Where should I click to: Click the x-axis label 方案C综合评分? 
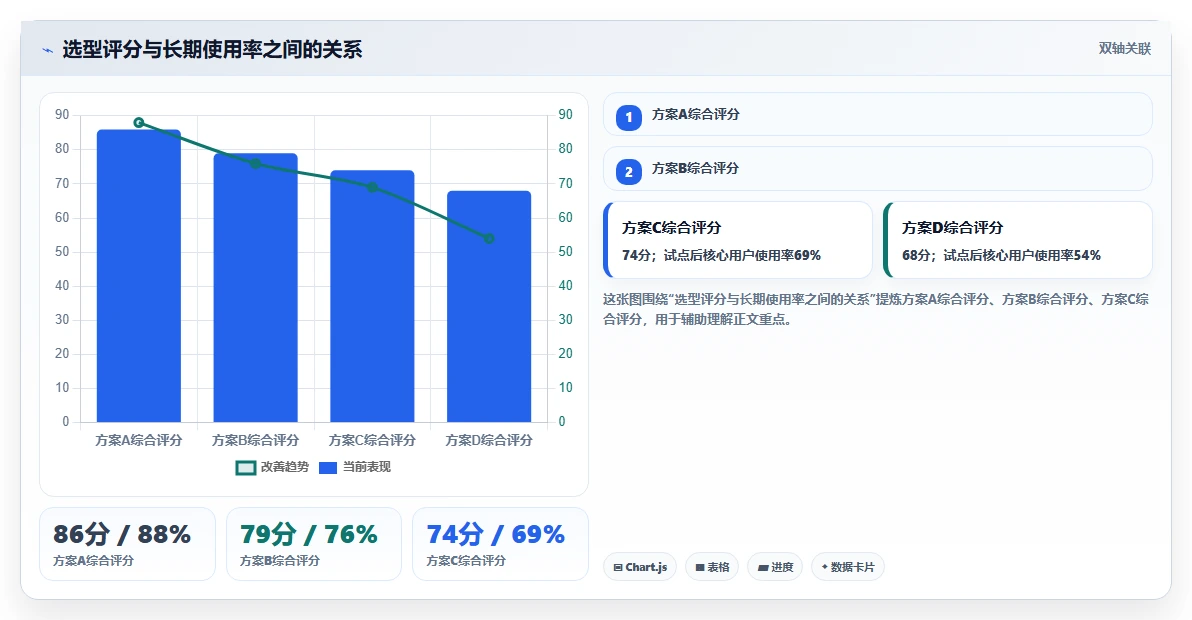[372, 440]
